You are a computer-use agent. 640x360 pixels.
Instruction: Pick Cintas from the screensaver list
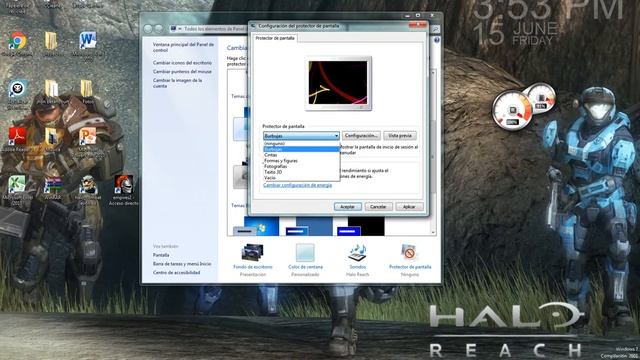pos(301,155)
